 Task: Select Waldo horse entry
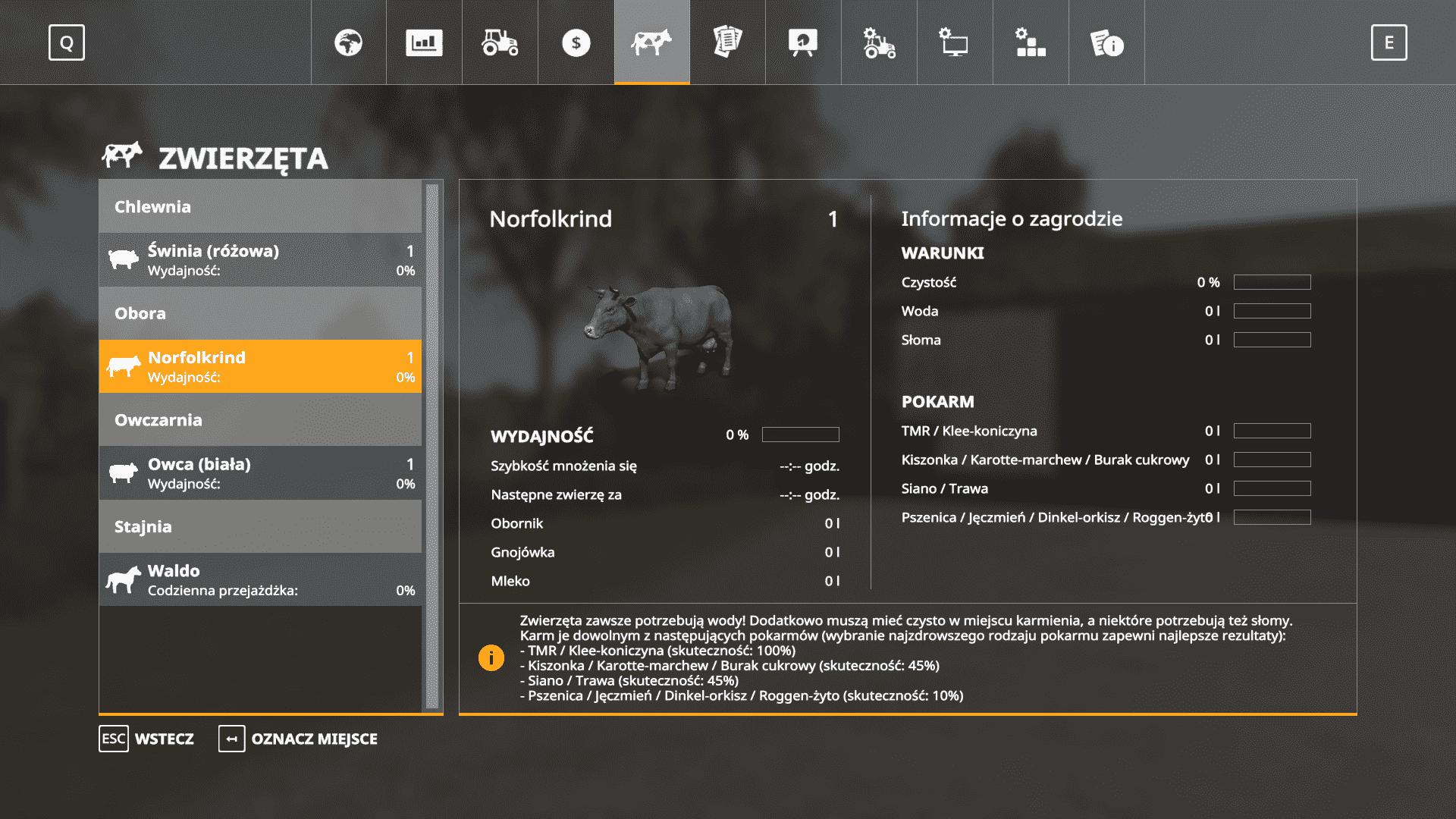coord(260,579)
